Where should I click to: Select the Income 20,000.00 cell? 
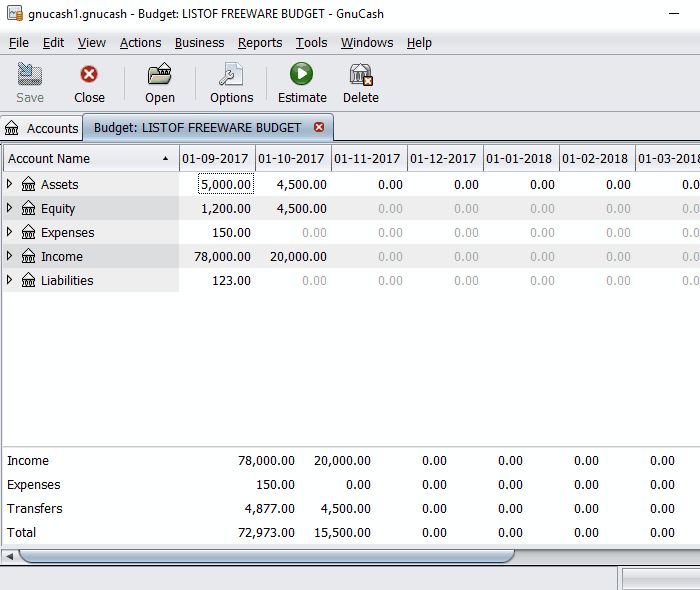click(298, 256)
